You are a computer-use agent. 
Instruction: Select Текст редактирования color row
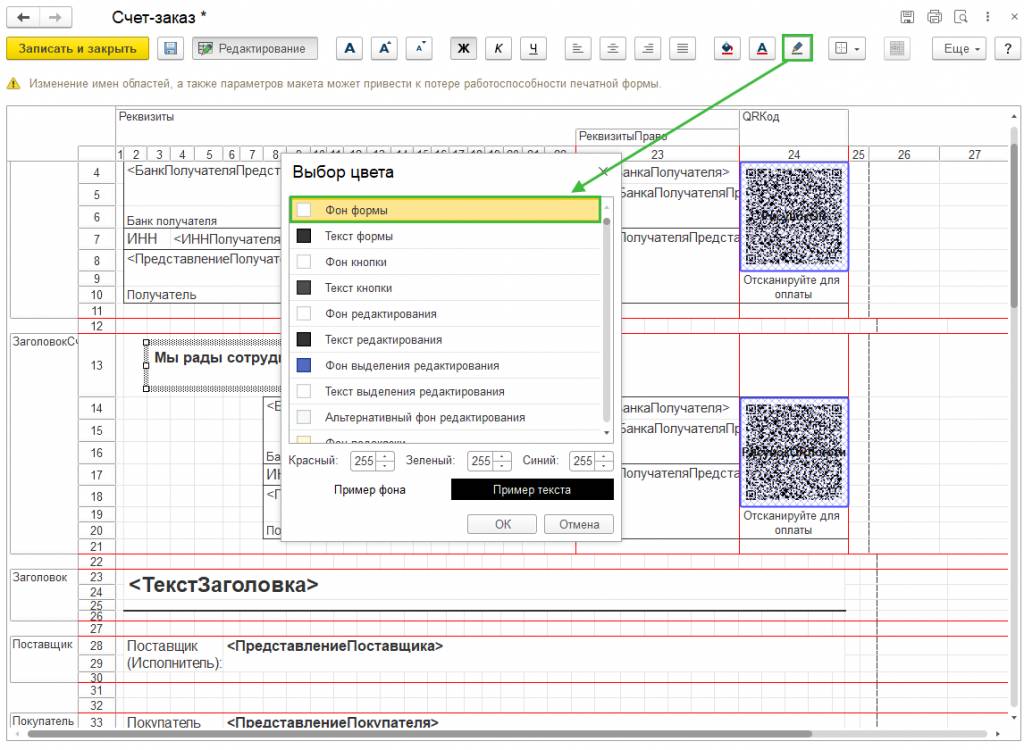click(x=444, y=340)
